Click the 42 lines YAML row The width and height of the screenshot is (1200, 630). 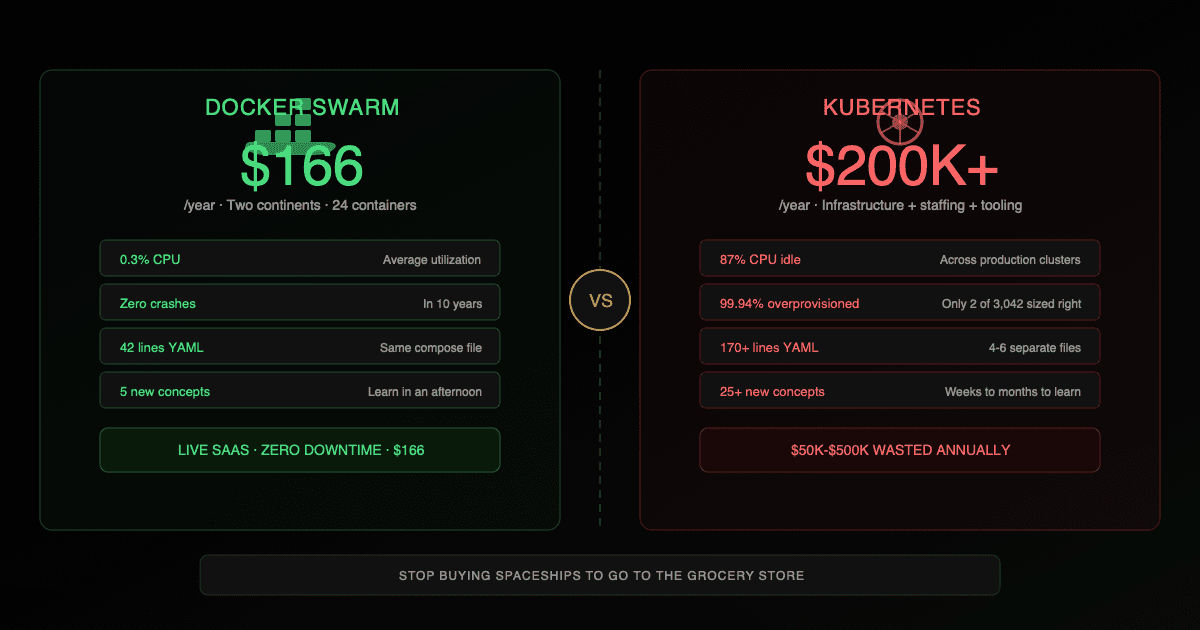(300, 347)
